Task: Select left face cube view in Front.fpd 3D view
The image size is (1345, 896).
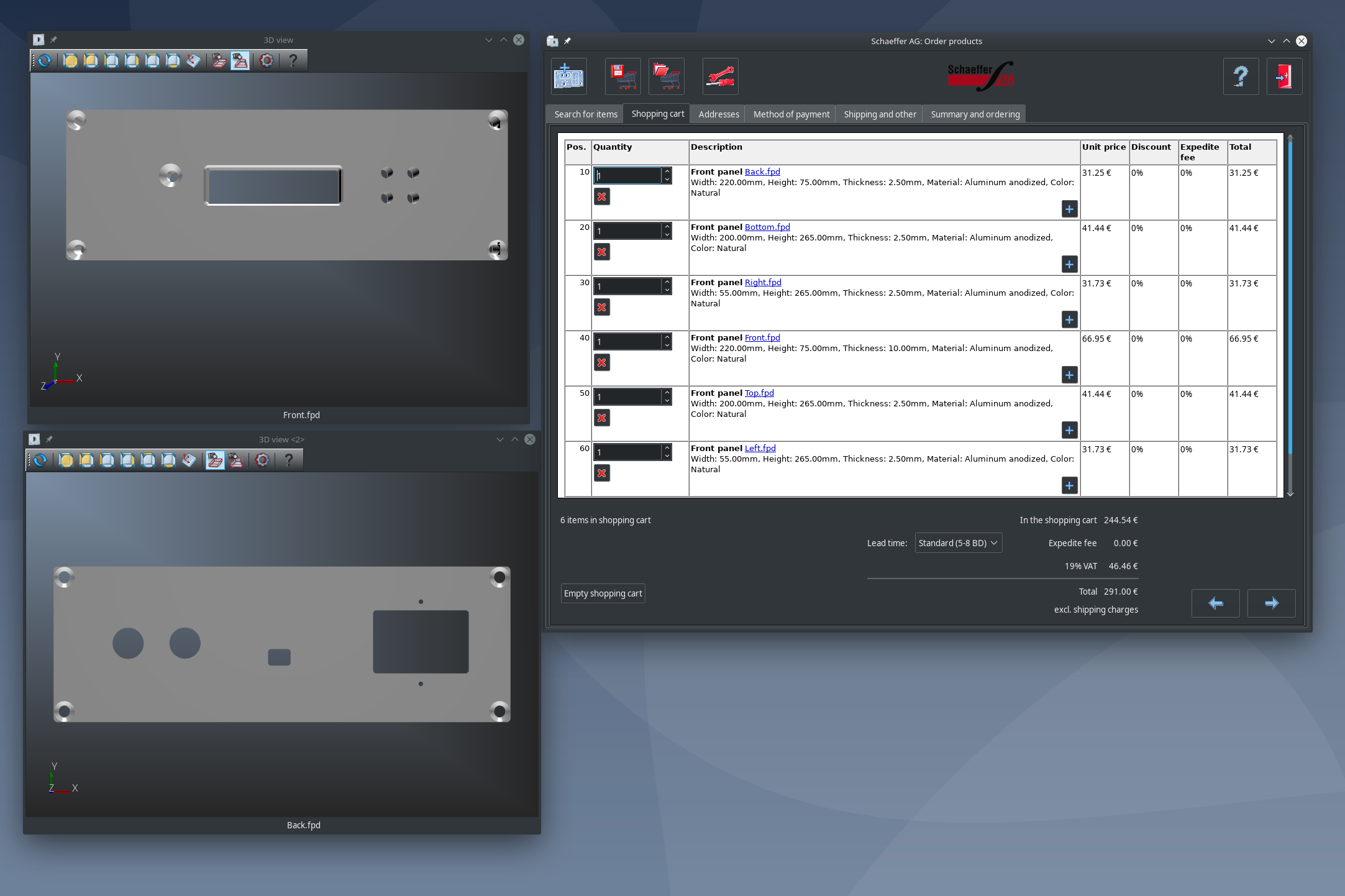Action: coord(111,60)
